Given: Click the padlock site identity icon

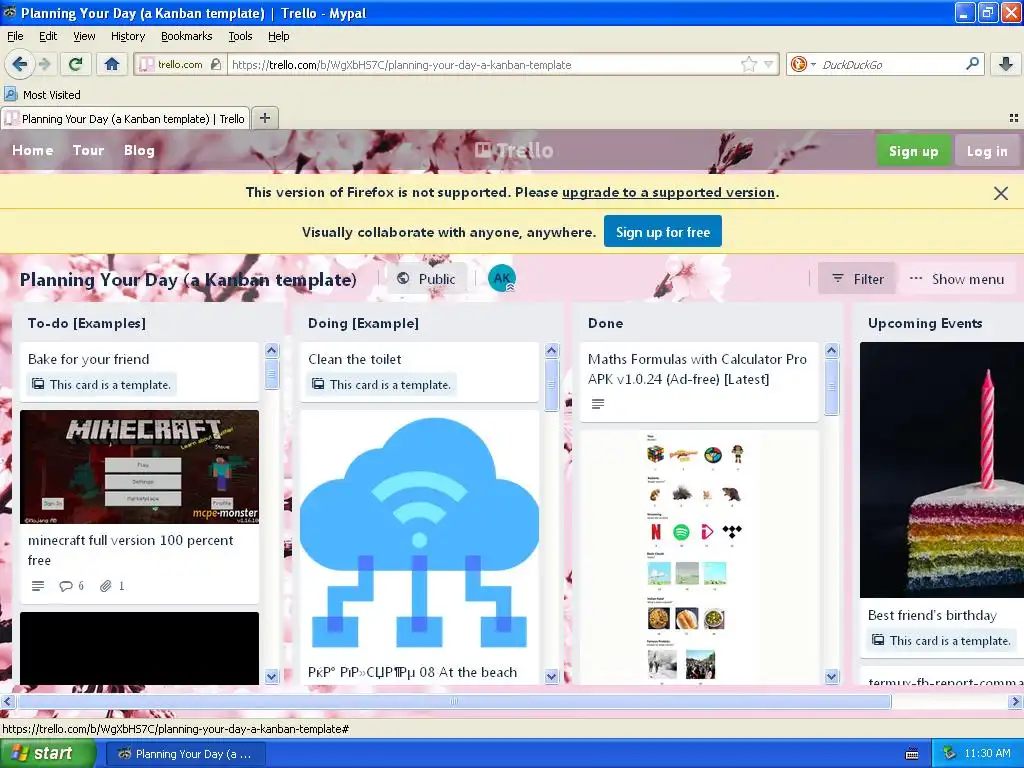Looking at the screenshot, I should pyautogui.click(x=216, y=64).
